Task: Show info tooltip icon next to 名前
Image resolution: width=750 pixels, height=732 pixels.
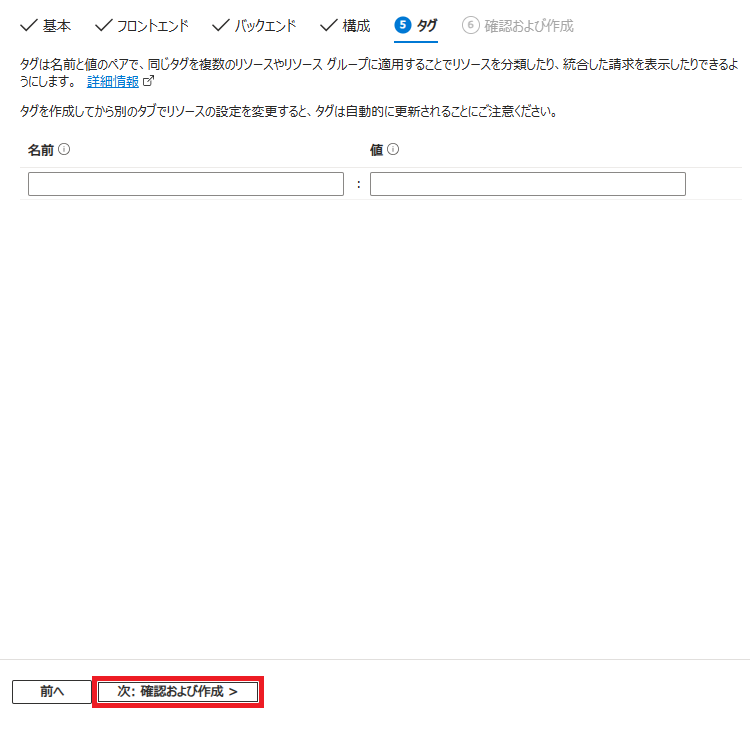Action: pyautogui.click(x=64, y=149)
